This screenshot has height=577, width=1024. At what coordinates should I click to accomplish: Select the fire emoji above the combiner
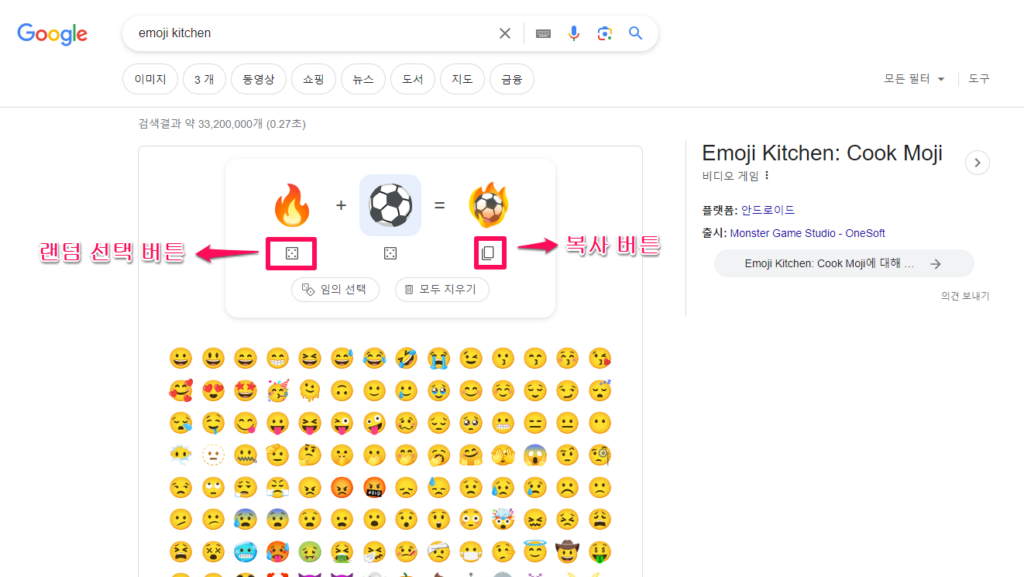click(291, 204)
